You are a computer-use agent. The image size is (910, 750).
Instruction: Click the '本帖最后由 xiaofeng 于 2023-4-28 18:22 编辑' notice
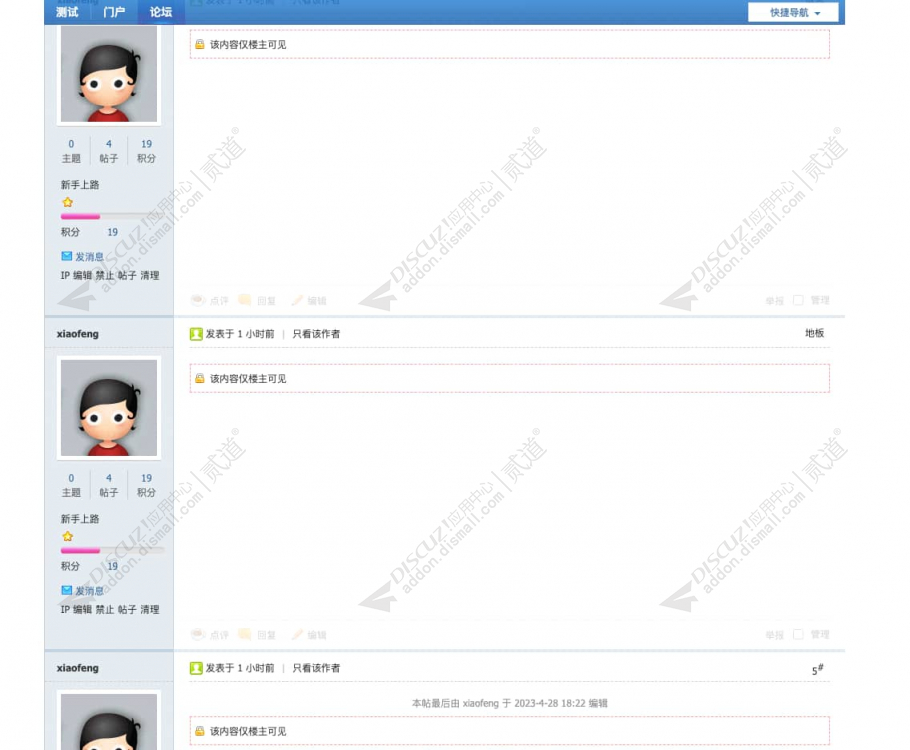(x=510, y=704)
